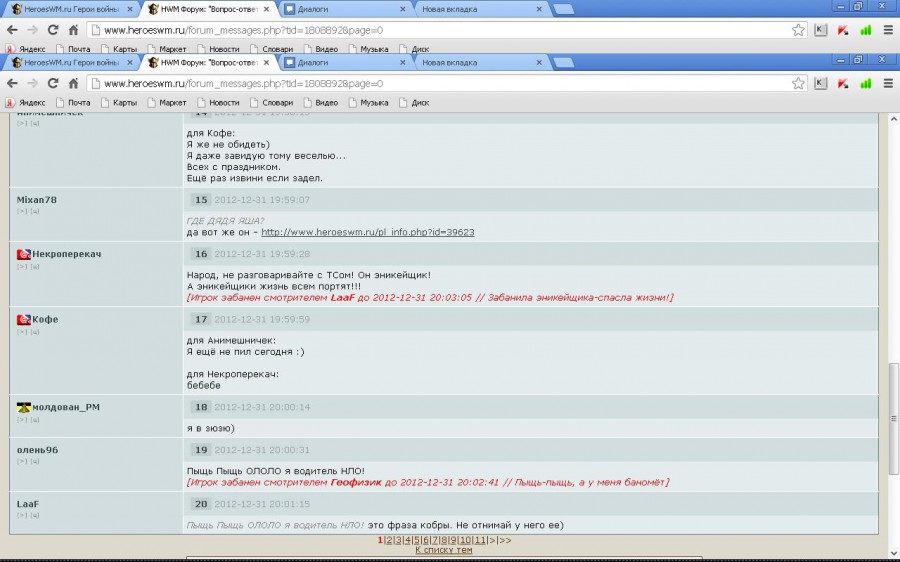This screenshot has height=562, width=900.
Task: Click the clan icon next to Кофе
Action: click(24, 319)
